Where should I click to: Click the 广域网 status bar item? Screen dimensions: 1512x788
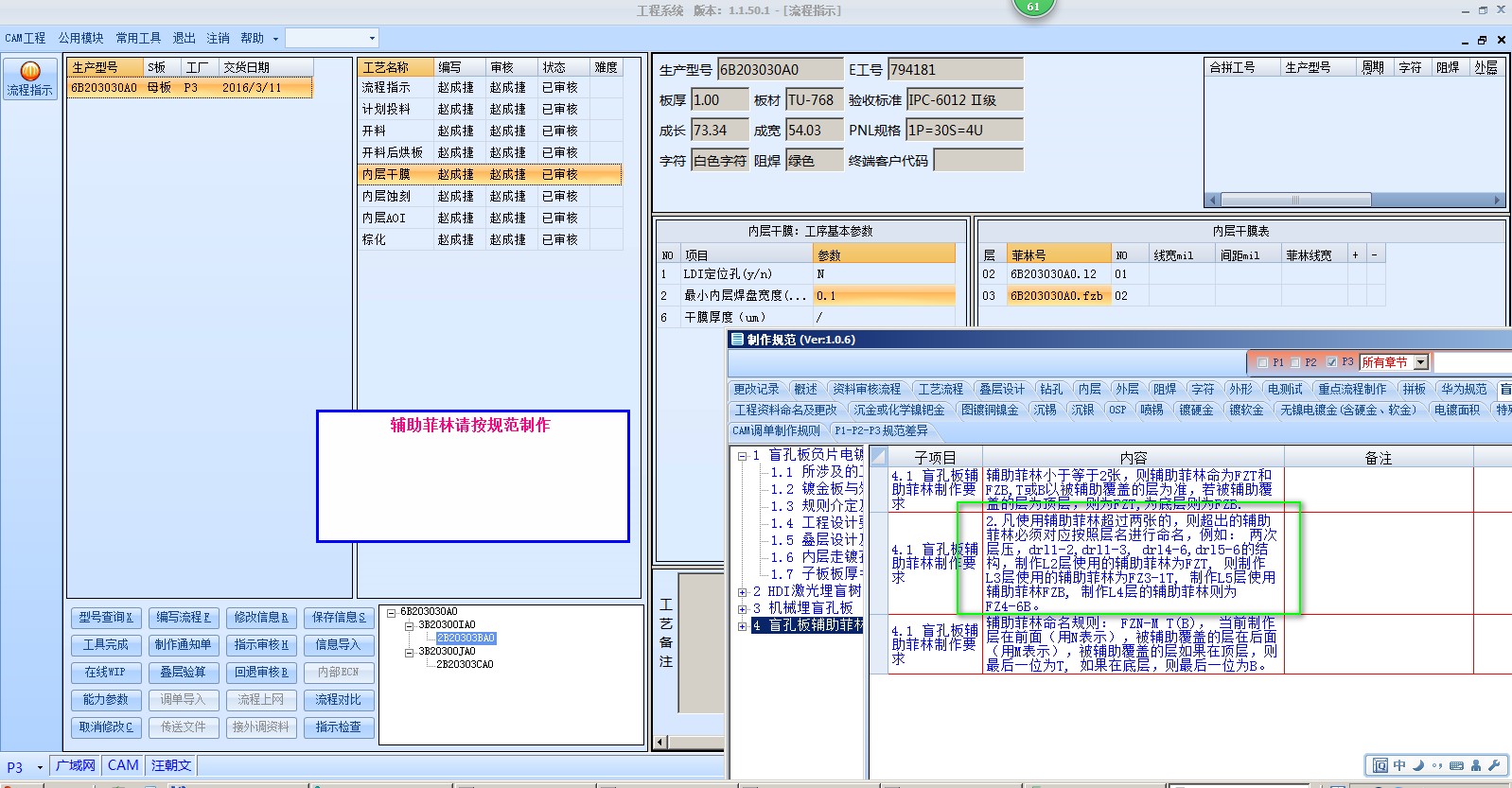pyautogui.click(x=76, y=766)
